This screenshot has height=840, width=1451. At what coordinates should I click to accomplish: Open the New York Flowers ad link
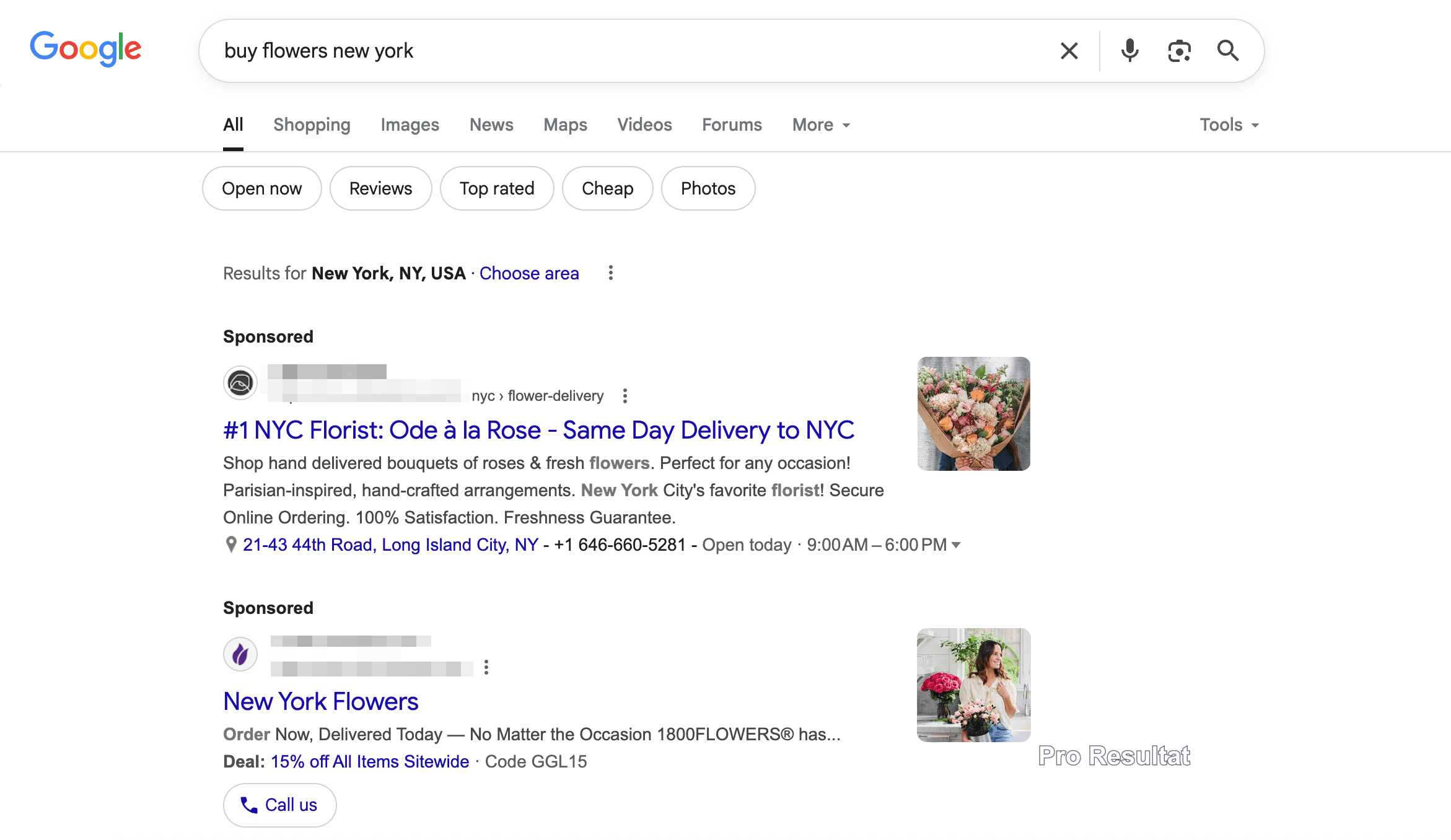(321, 701)
